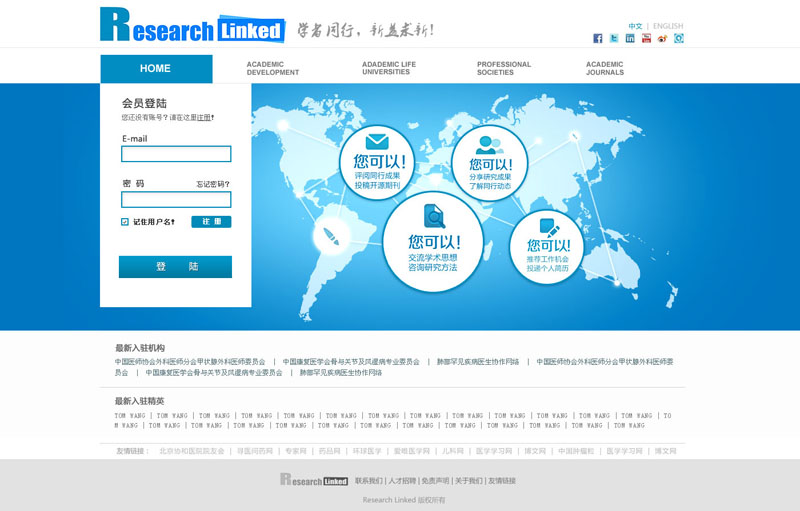Open the Facebook social icon
Viewport: 800px width, 511px height.
pyautogui.click(x=597, y=38)
